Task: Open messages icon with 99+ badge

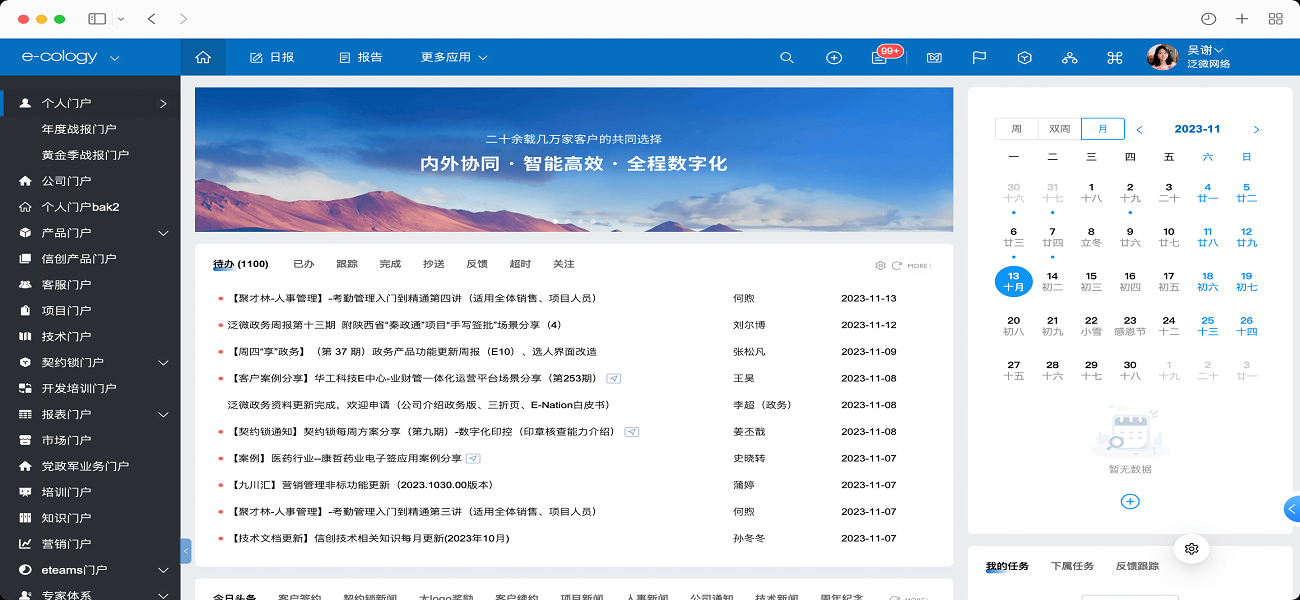Action: tap(880, 57)
